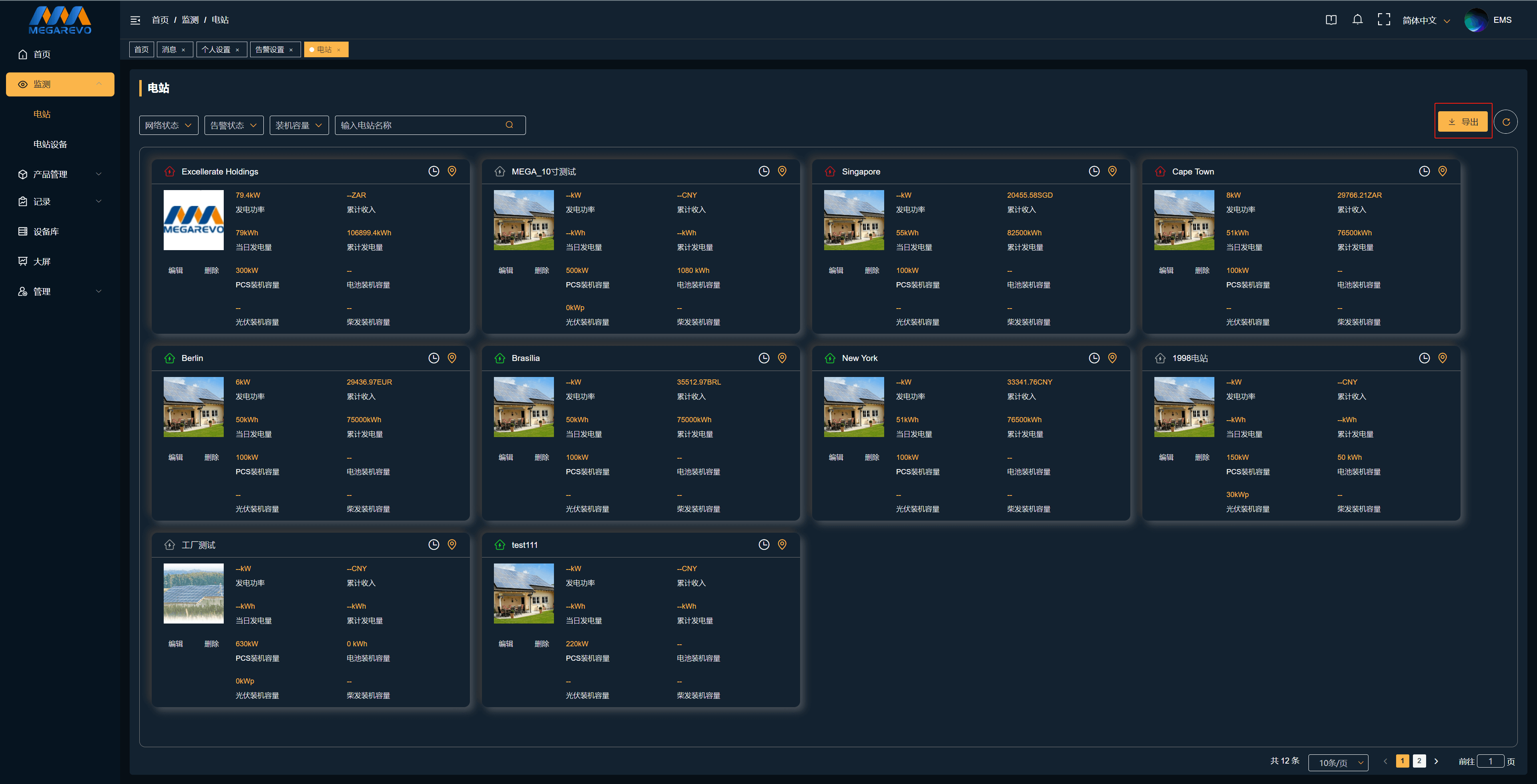This screenshot has height=784, width=1537.
Task: Collapse the 监测 sidebar menu
Action: click(60, 84)
